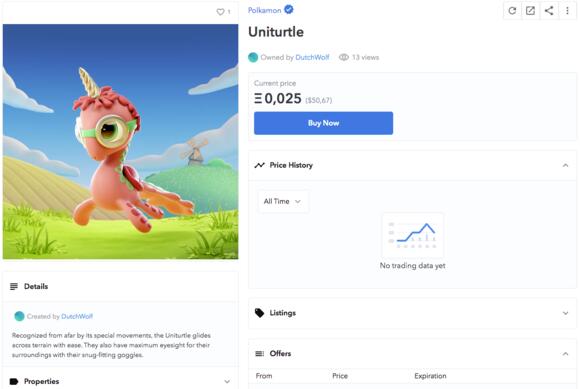Click the owner avatar beside DutchWolf
The width and height of the screenshot is (580, 389).
253,57
